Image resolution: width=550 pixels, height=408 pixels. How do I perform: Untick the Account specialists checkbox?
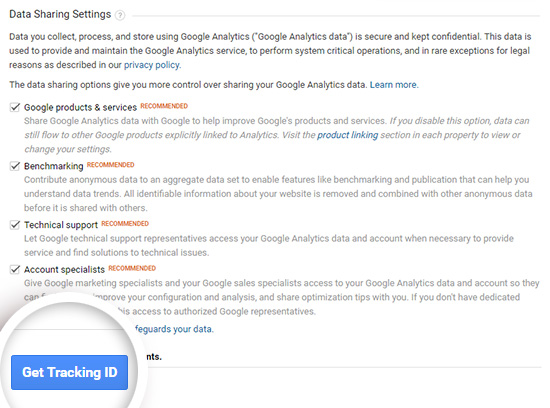pos(15,269)
